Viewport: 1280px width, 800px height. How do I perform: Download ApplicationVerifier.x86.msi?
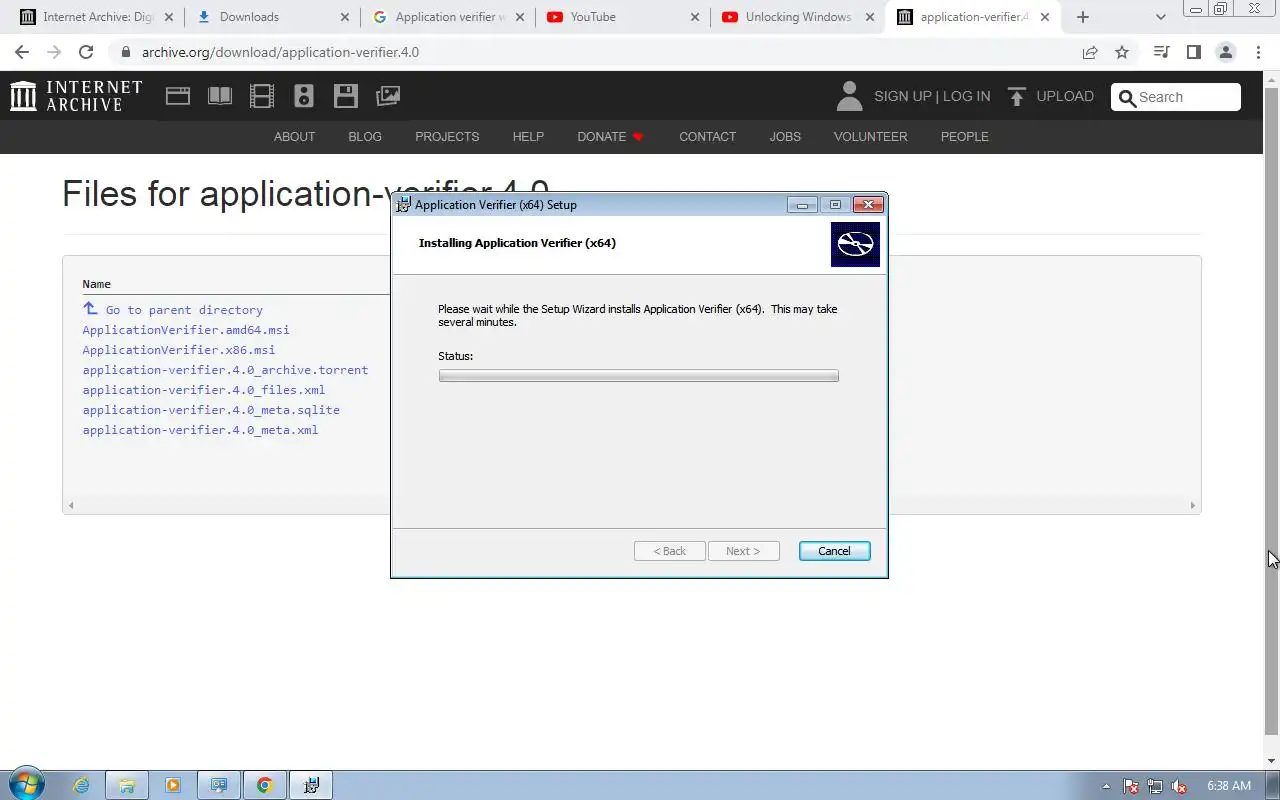coord(179,350)
